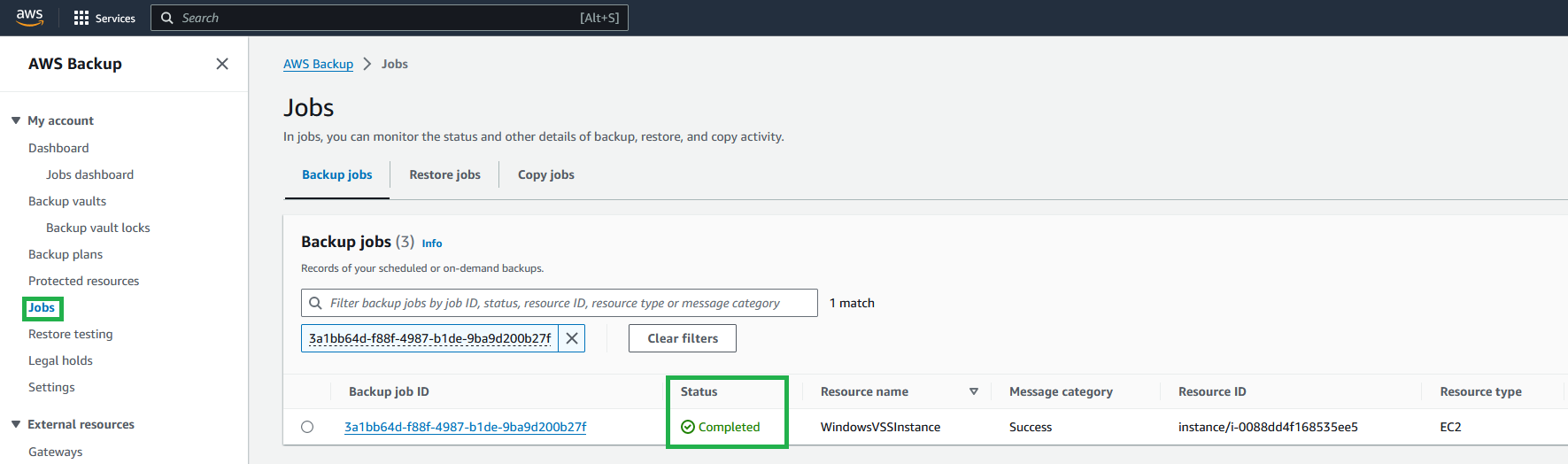Open Protected resources in the sidebar
Viewport: 1568px width, 464px height.
click(84, 281)
